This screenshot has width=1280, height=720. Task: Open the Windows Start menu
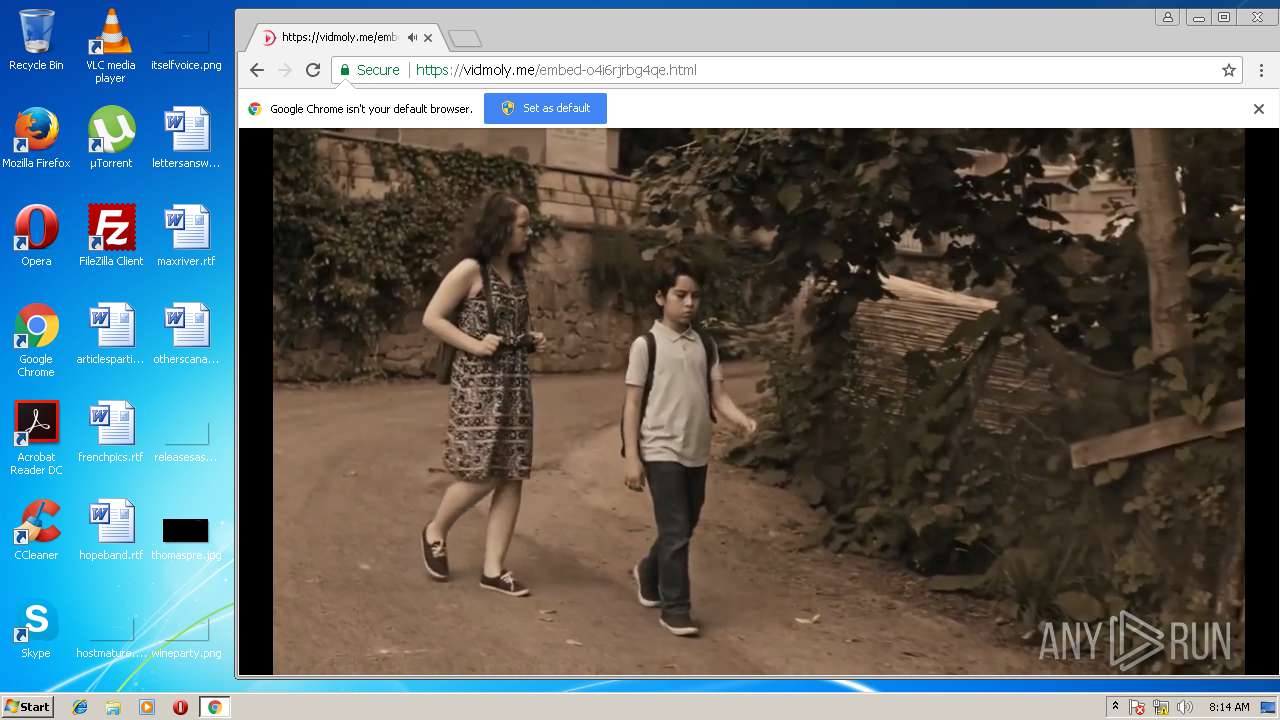(x=27, y=707)
